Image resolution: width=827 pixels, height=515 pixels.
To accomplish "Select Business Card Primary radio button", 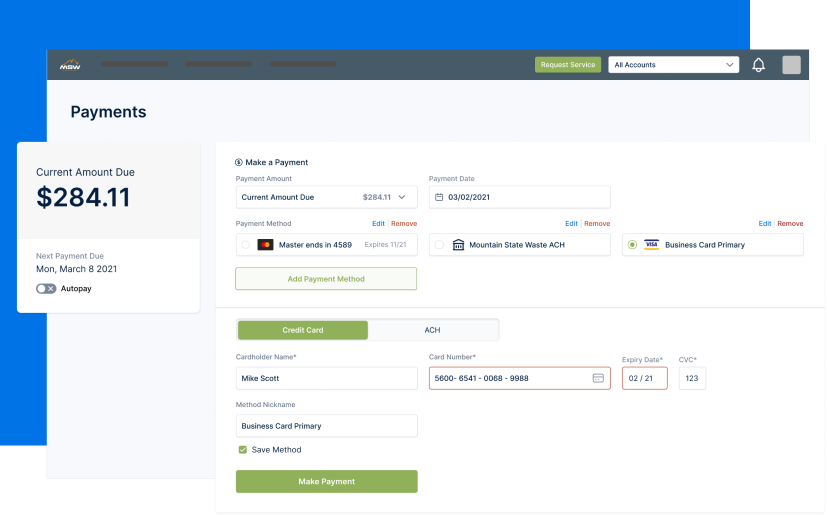I will click(632, 245).
